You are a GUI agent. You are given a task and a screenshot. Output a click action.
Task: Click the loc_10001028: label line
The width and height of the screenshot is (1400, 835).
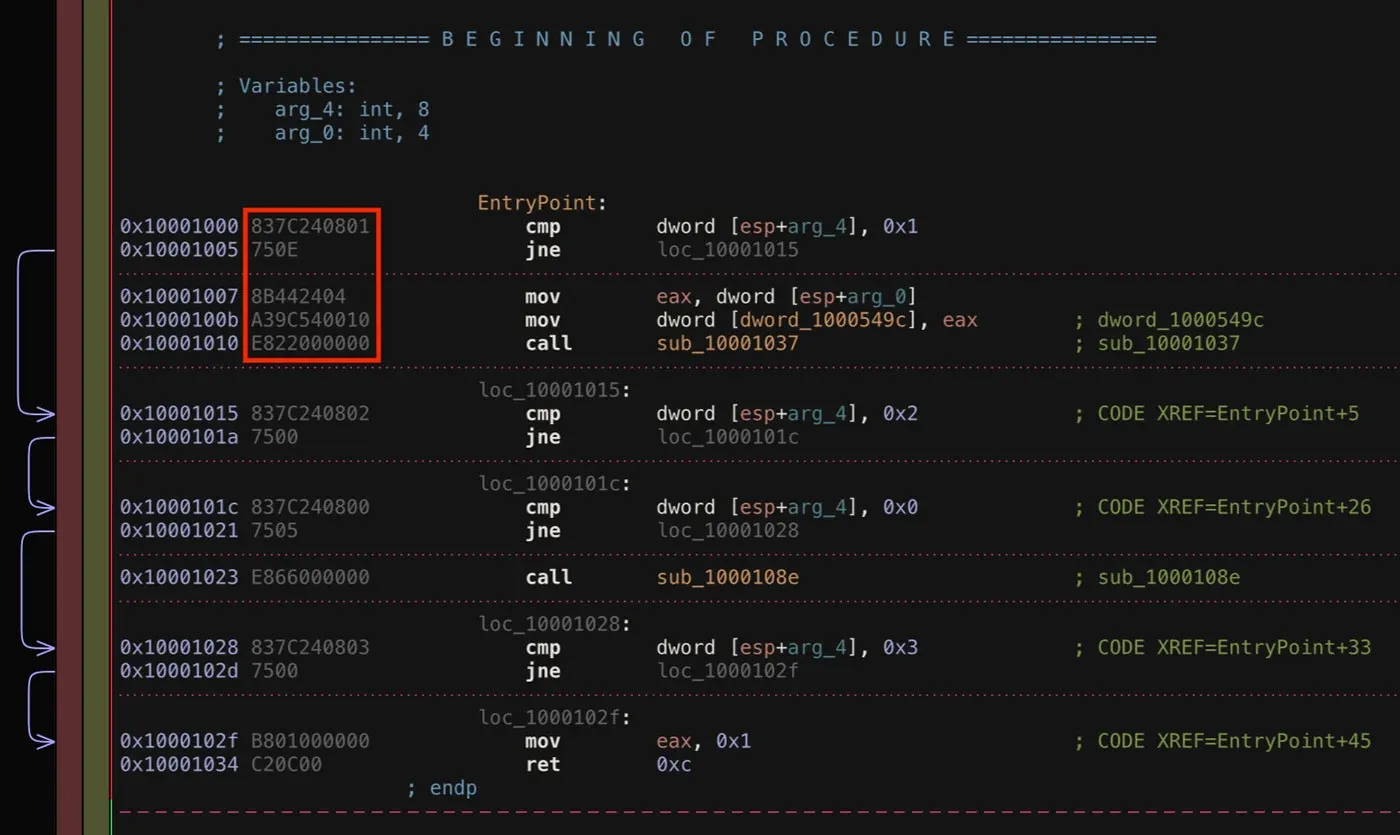555,624
